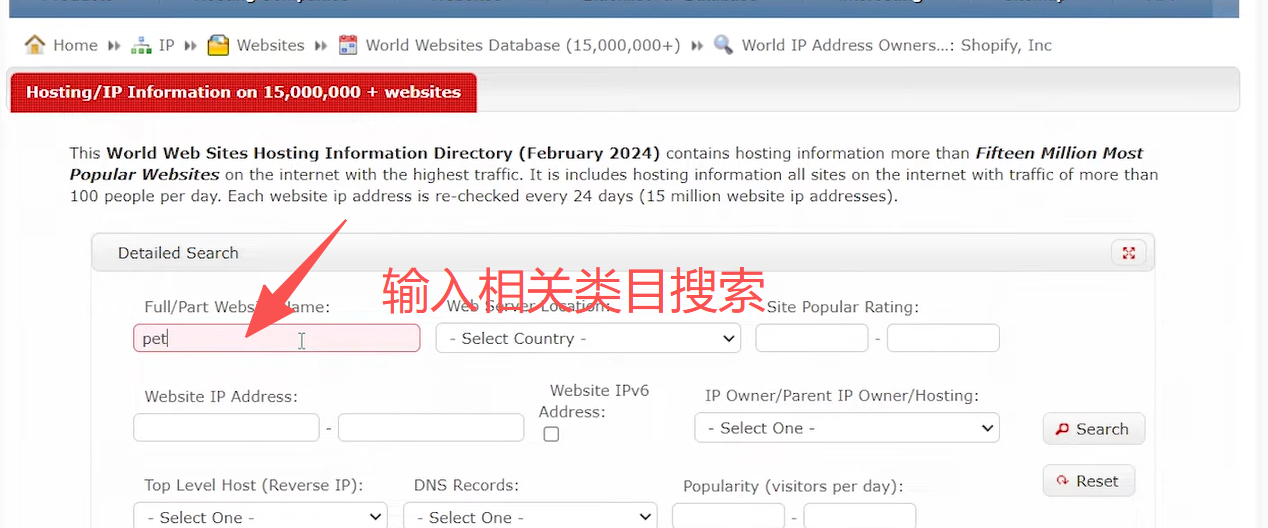The height and width of the screenshot is (528, 1268).
Task: Open the Home breadcrumb link
Action: tap(75, 45)
